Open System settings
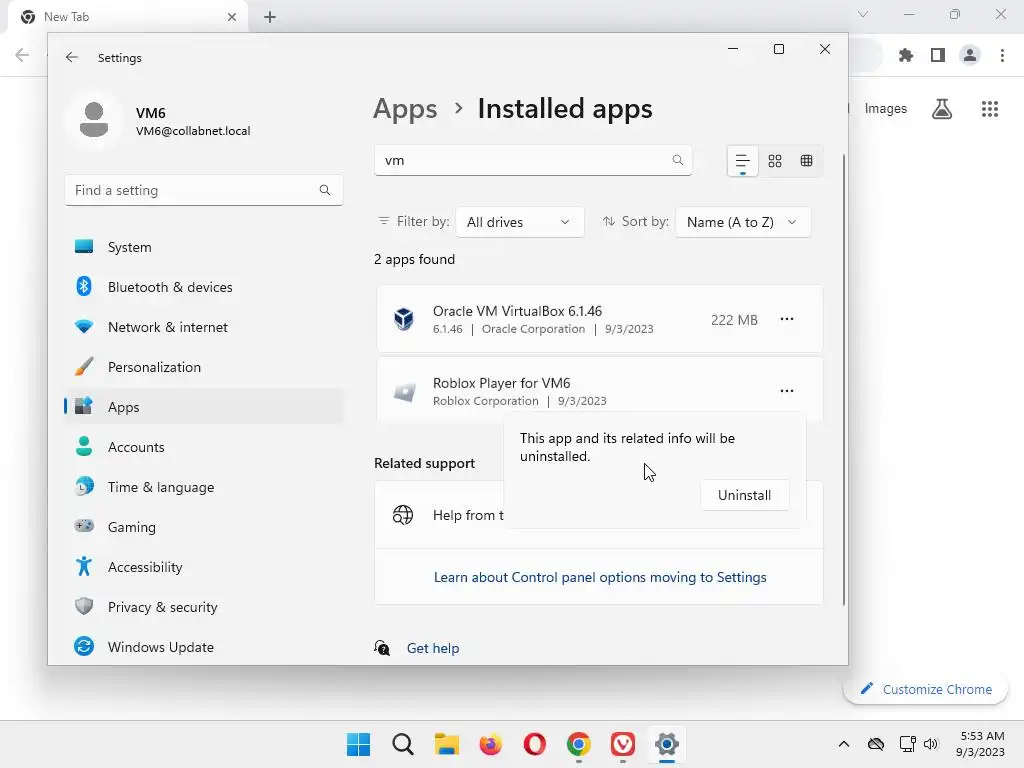 204,247
